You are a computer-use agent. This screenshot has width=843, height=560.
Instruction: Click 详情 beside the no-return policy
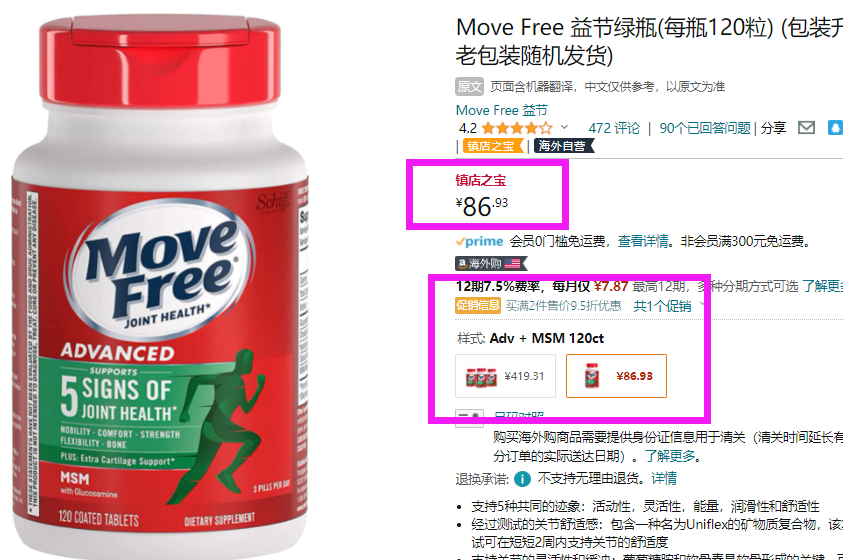pos(664,478)
